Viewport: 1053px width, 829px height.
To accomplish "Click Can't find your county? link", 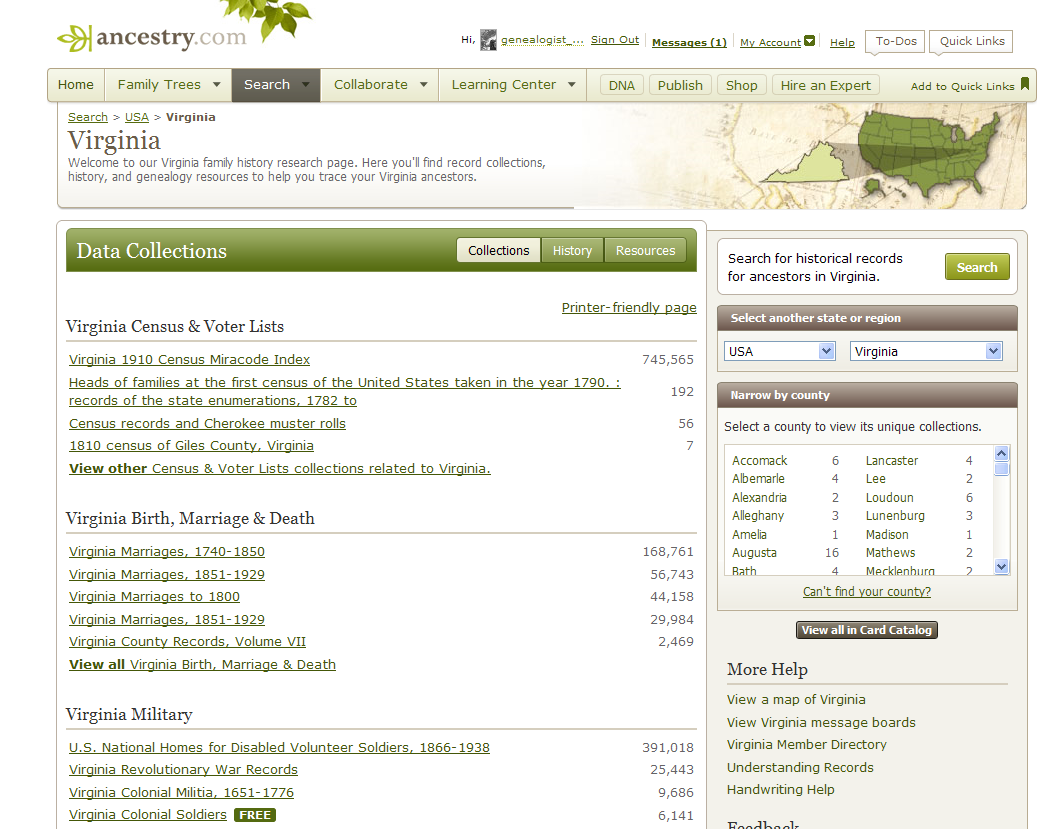I will 866,591.
